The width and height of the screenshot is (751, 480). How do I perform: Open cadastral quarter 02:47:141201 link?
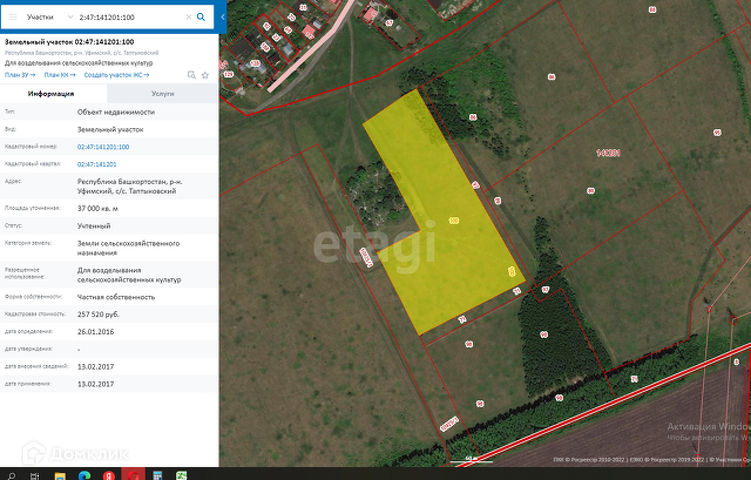tap(97, 163)
